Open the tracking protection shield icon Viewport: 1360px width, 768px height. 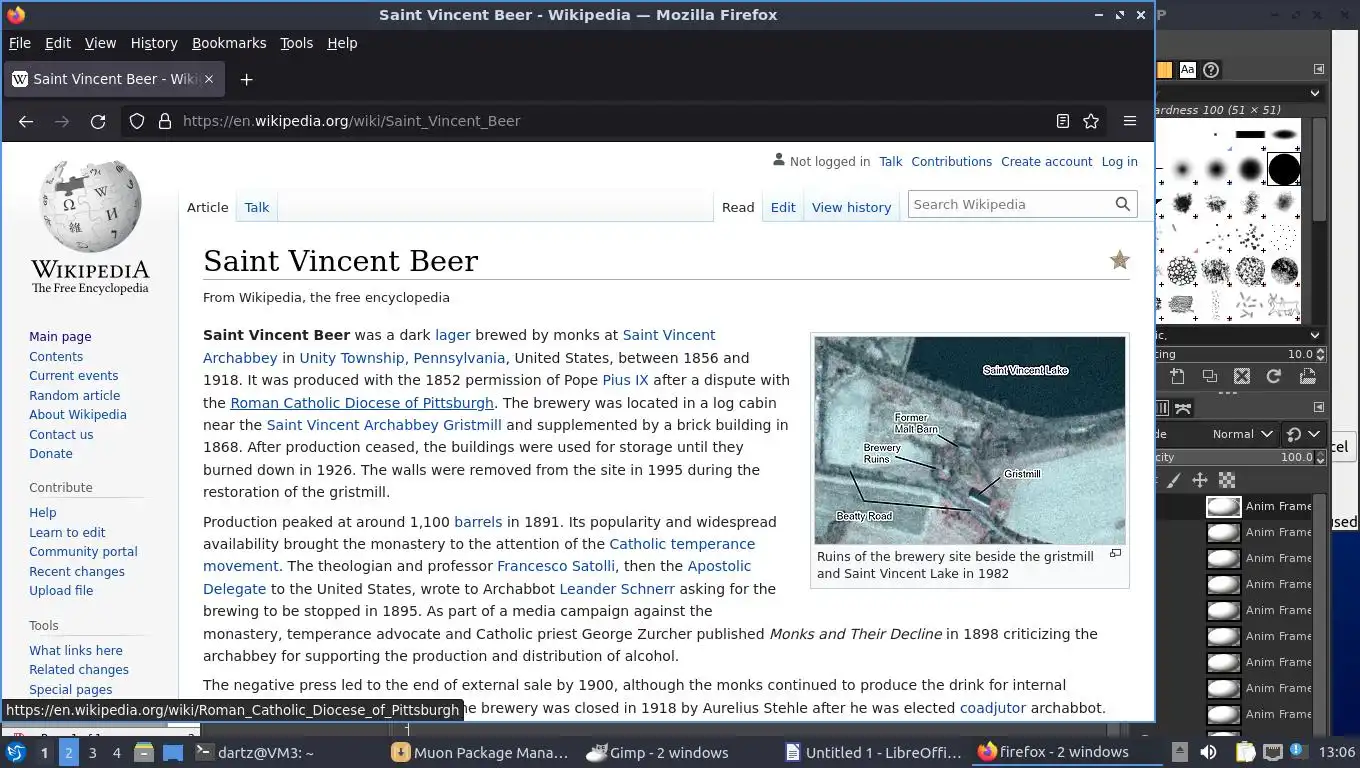point(137,121)
